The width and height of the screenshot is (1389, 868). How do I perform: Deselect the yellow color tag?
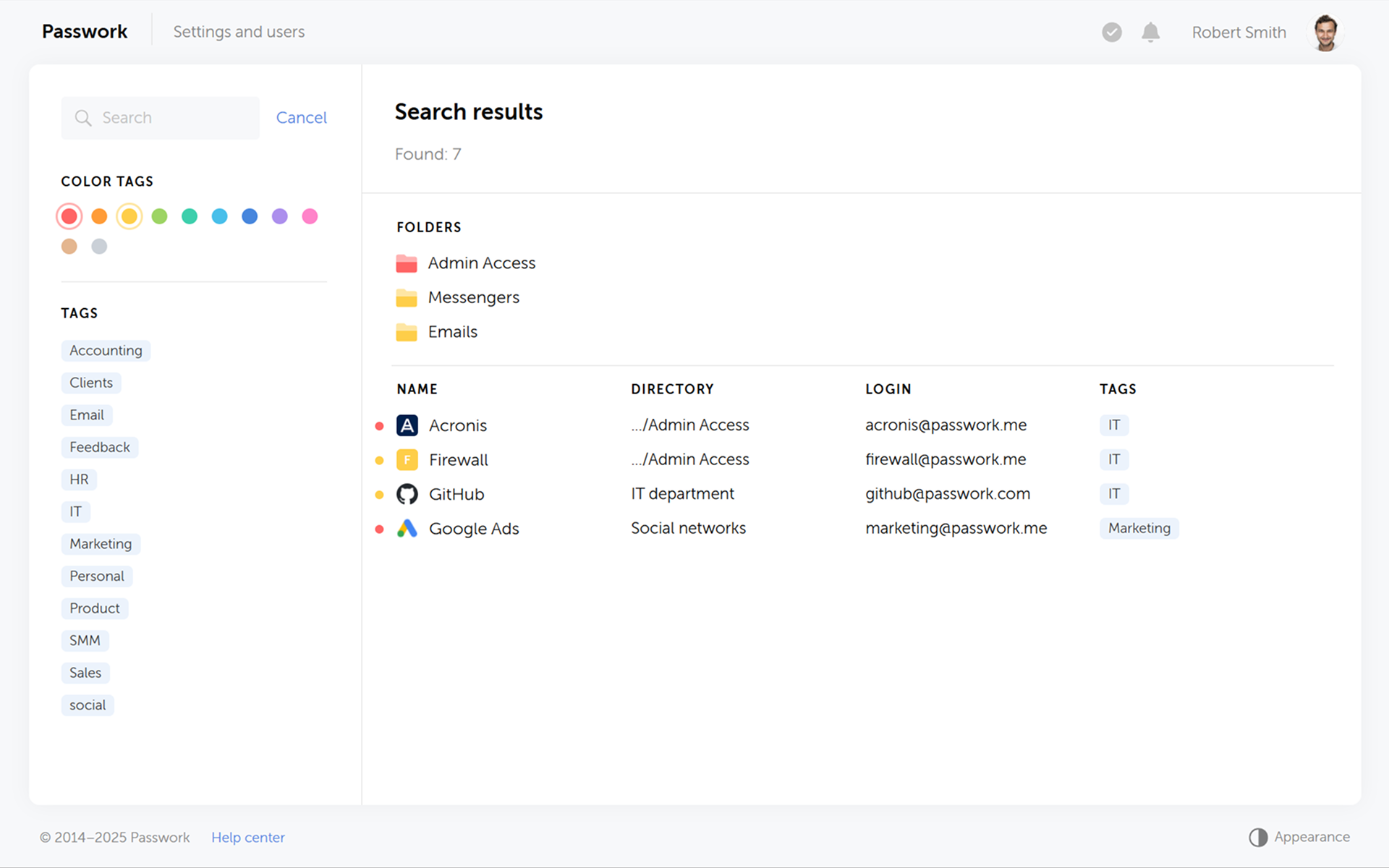(x=129, y=216)
